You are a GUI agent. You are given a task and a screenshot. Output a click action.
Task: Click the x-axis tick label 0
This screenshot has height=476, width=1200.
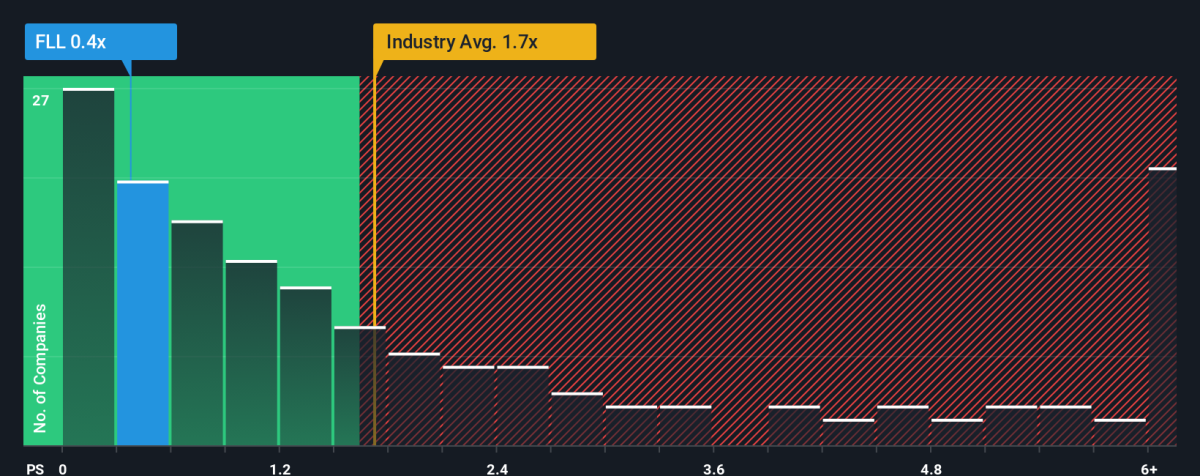(64, 469)
